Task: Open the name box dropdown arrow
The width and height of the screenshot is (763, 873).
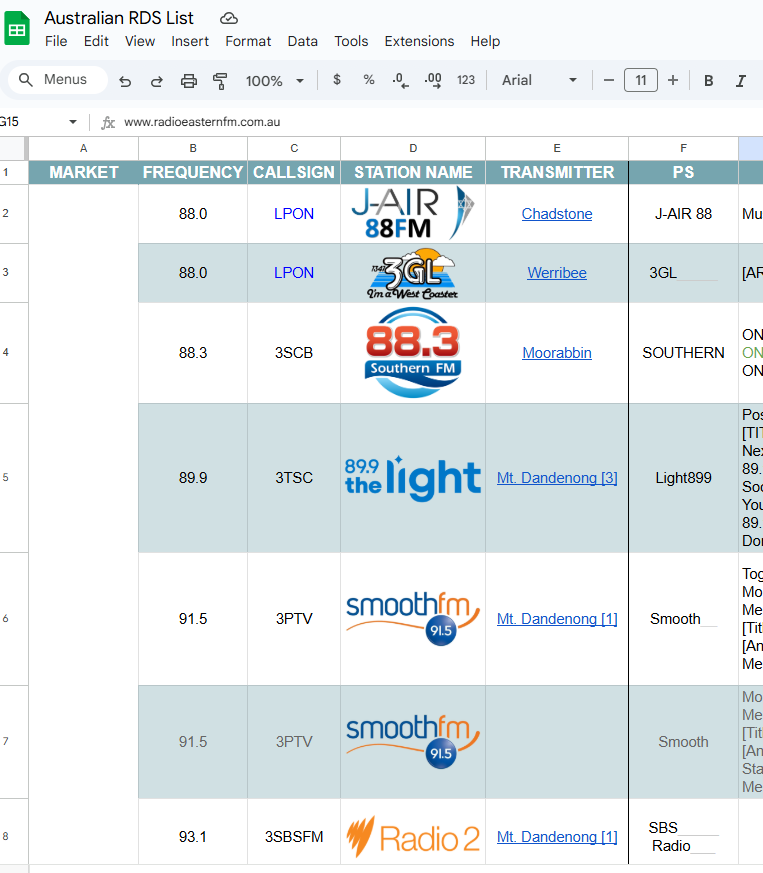Action: (73, 122)
